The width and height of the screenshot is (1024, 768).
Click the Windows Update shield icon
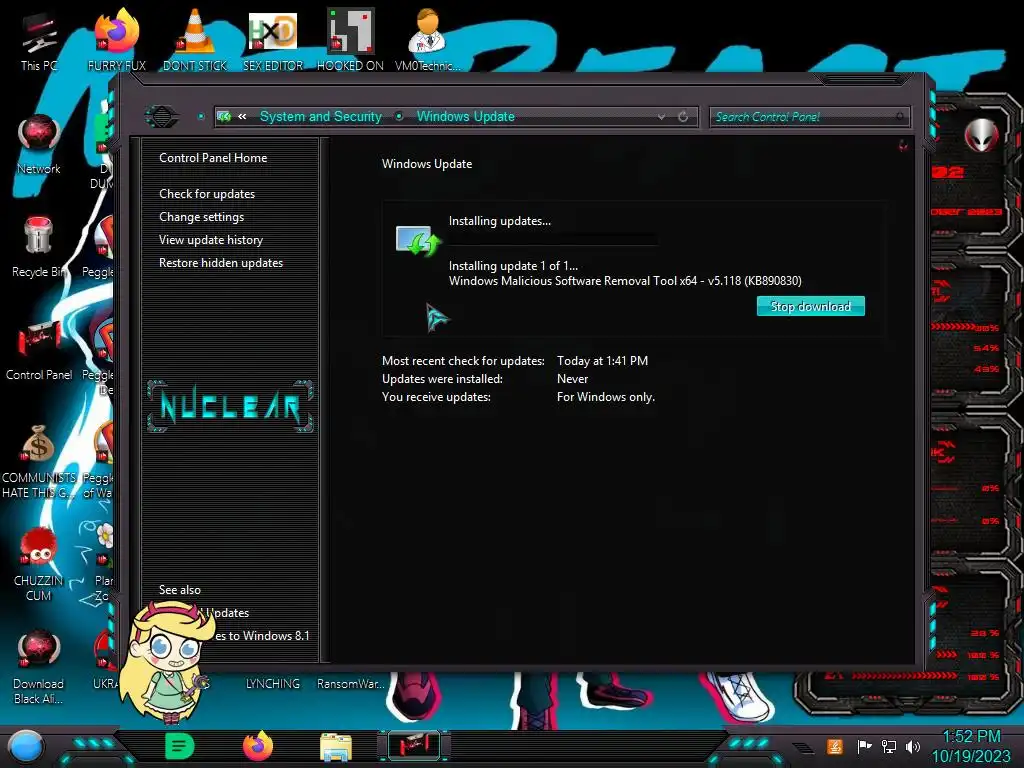[418, 242]
